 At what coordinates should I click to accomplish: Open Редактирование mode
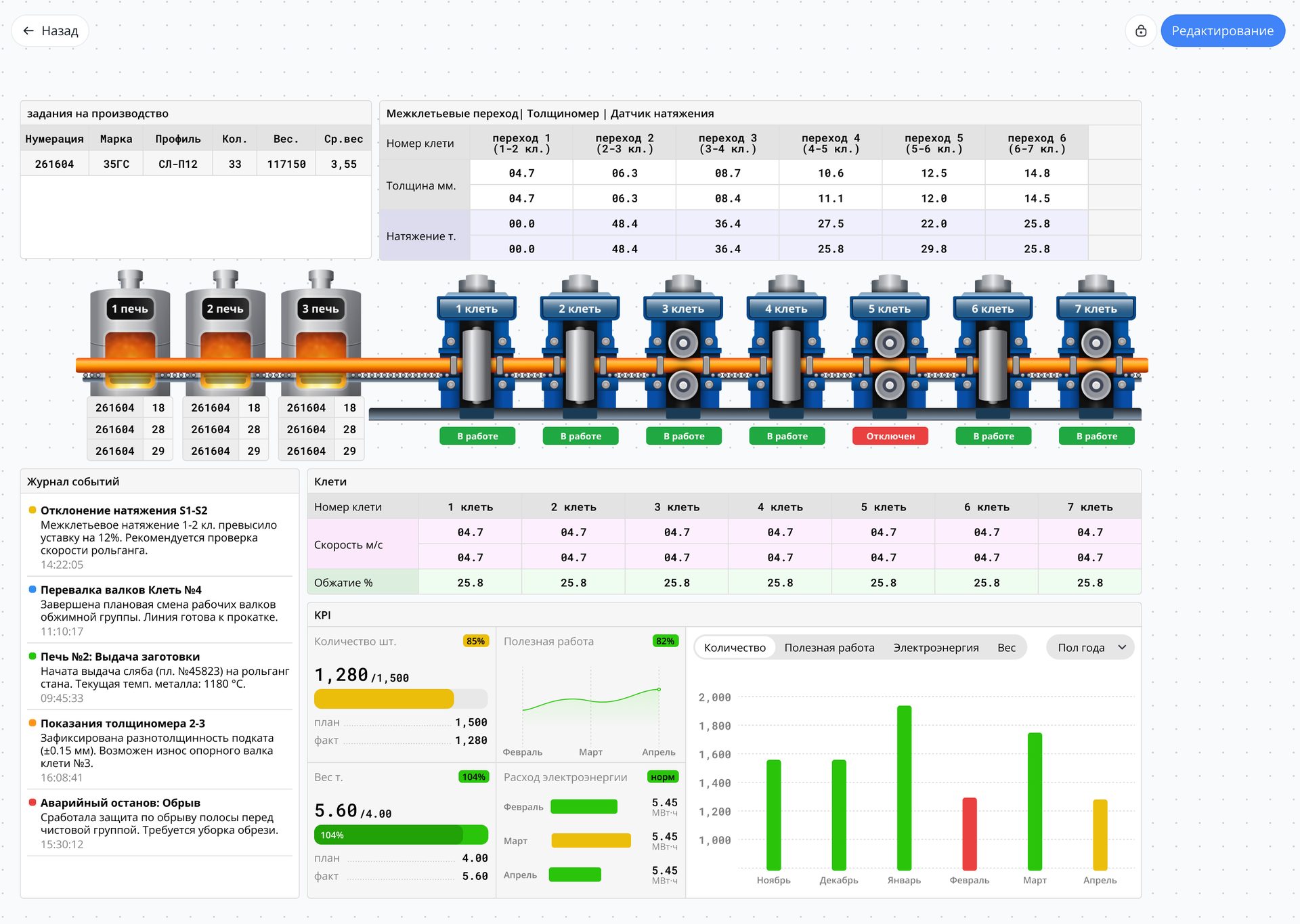pos(1223,31)
